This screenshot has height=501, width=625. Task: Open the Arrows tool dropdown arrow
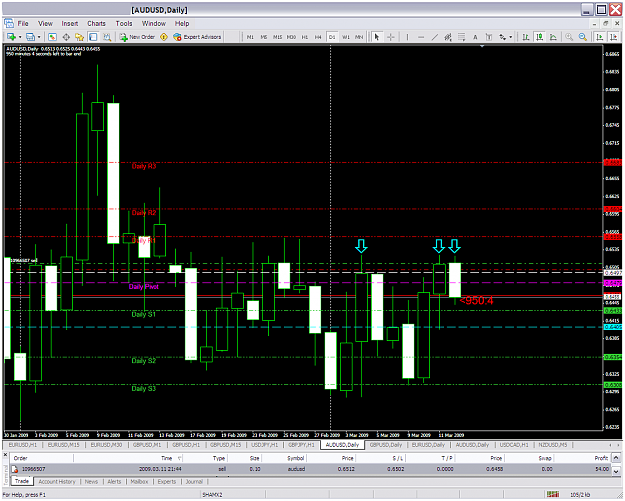pos(511,37)
